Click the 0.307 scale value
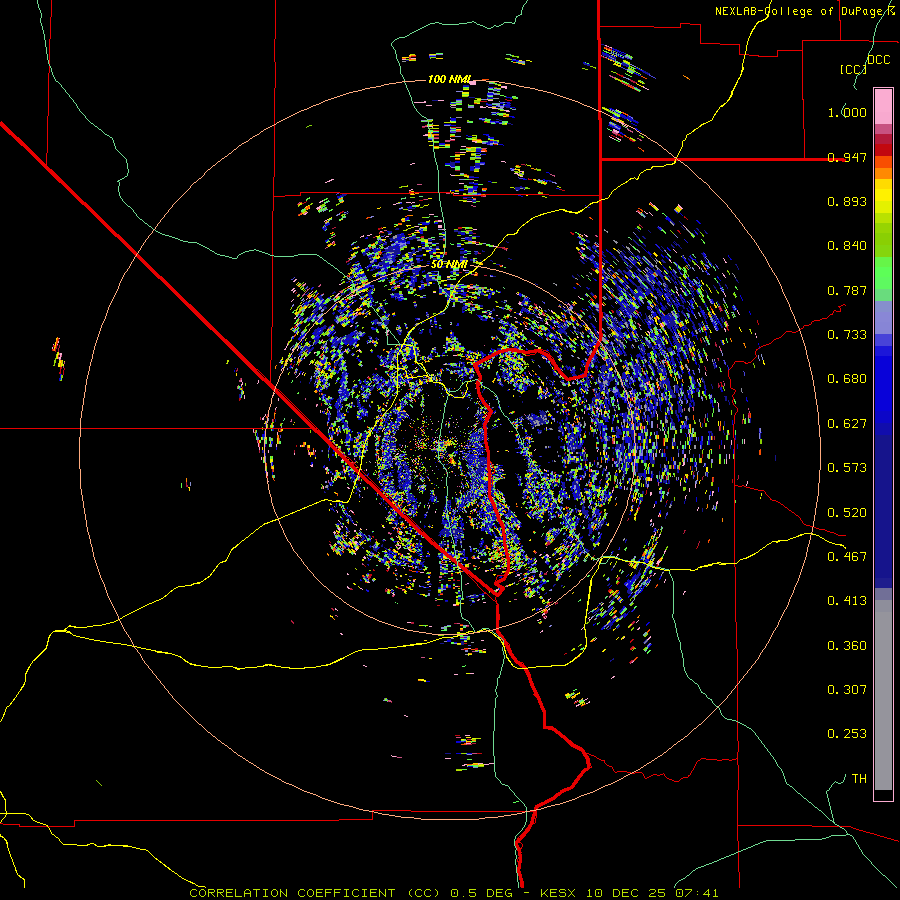 pos(847,690)
